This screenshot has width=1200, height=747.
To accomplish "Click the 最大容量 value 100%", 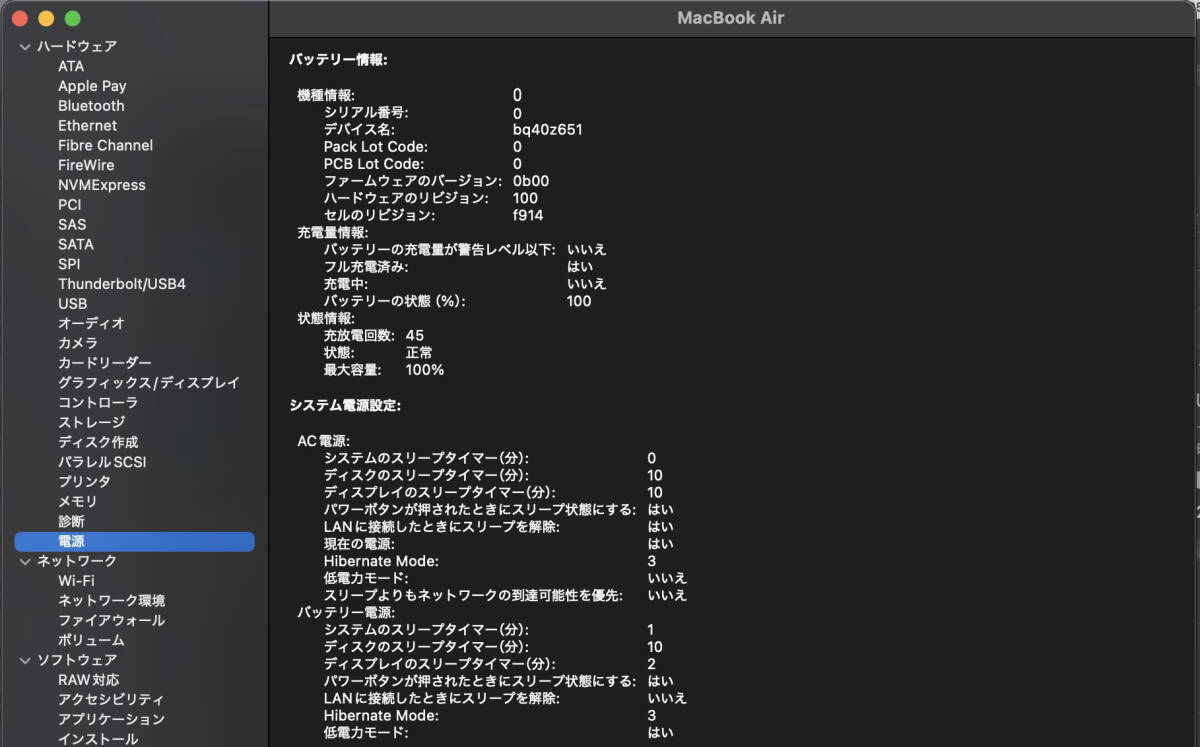I will click(425, 369).
